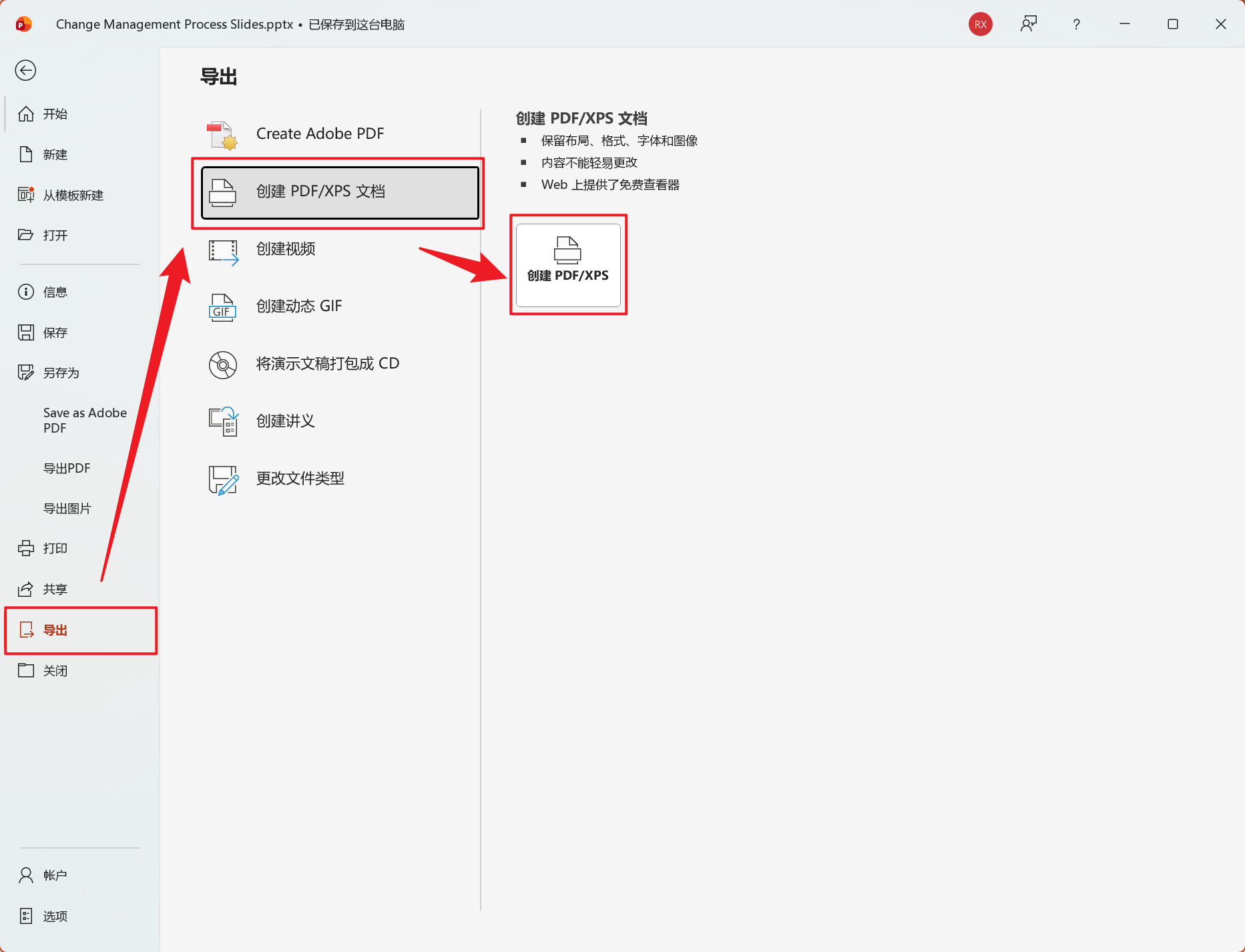Open the 帐户 account page
The width and height of the screenshot is (1245, 952).
coord(80,875)
